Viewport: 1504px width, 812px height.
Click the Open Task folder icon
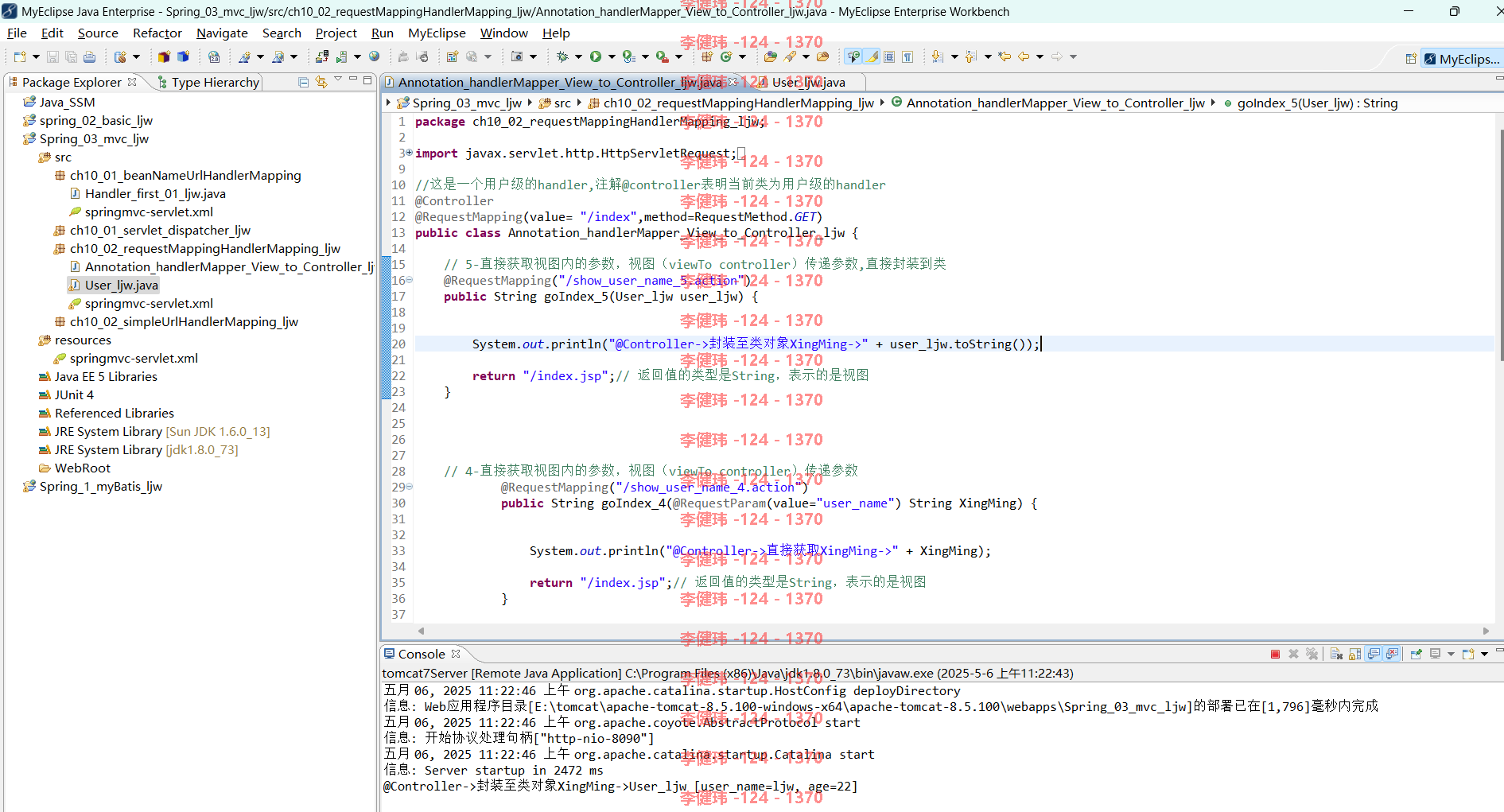pyautogui.click(x=823, y=56)
